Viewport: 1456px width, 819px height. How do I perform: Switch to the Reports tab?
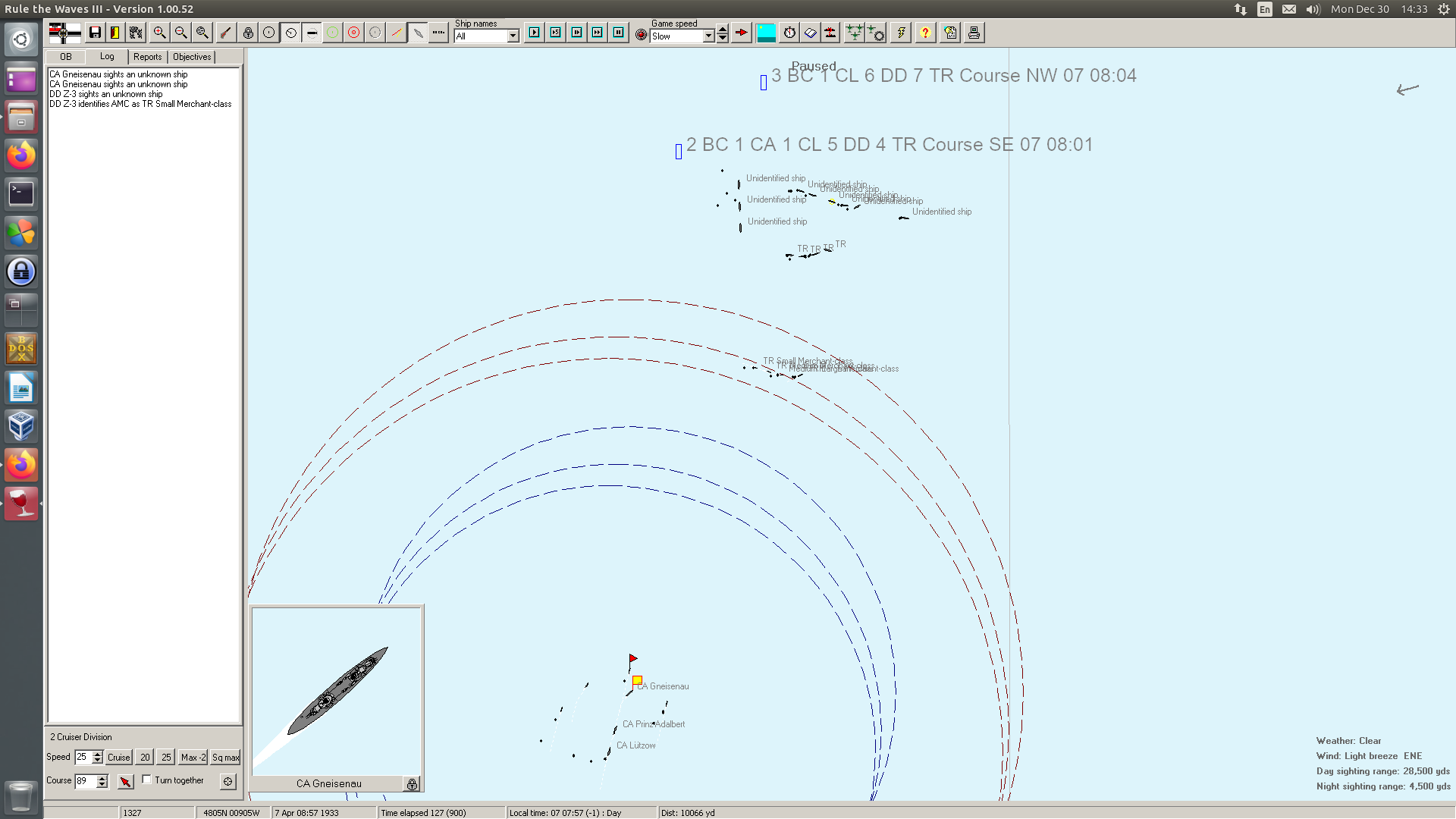point(148,57)
